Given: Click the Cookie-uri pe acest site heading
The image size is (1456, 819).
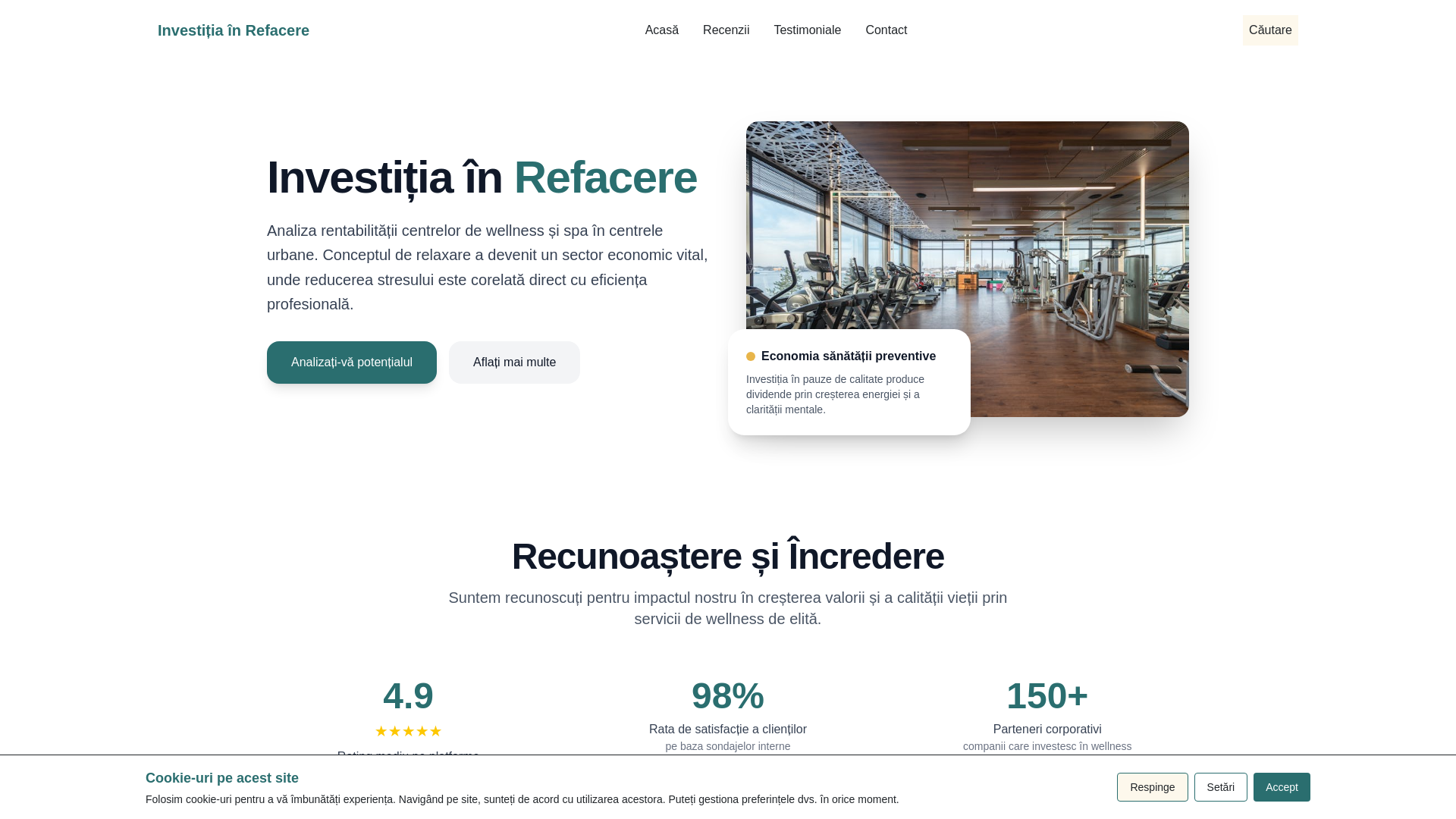Looking at the screenshot, I should click(x=222, y=778).
